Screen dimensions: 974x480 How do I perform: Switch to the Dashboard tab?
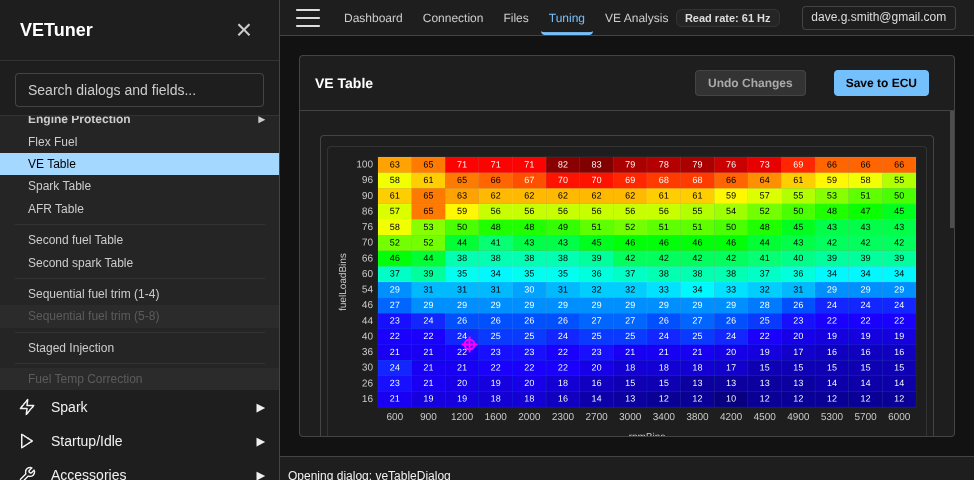click(x=373, y=18)
